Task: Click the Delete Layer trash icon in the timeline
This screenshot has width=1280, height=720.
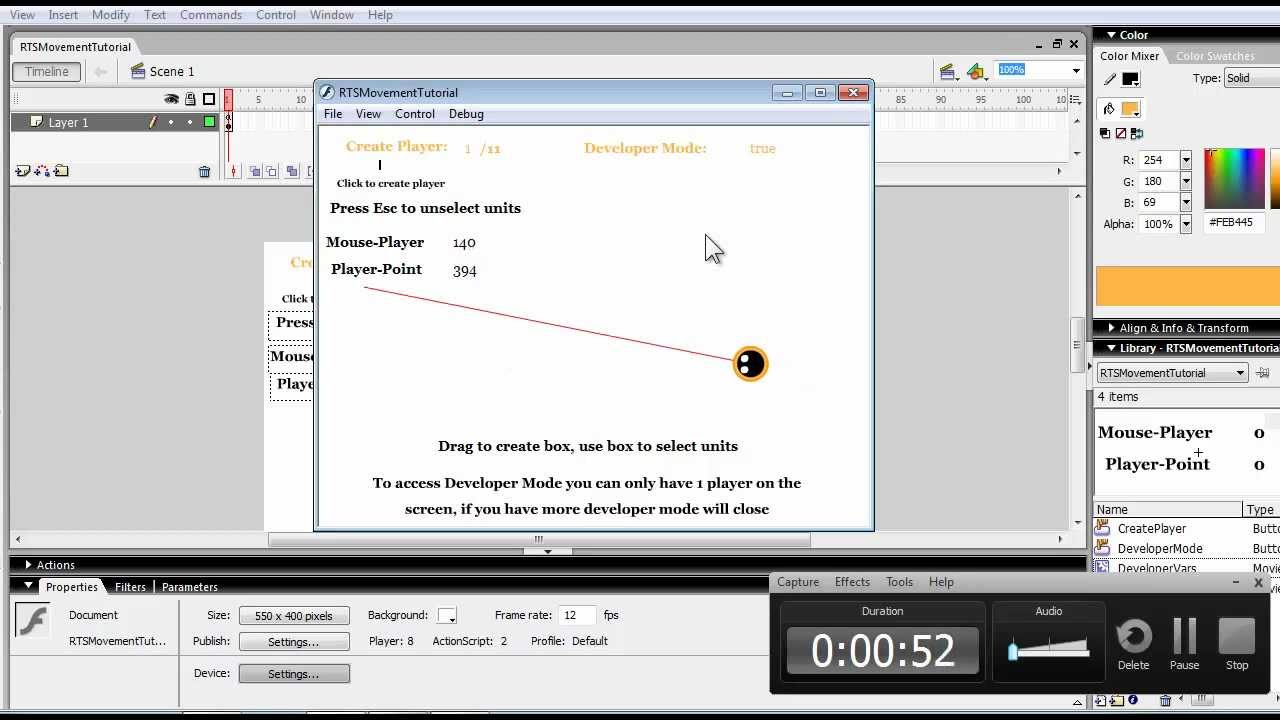Action: pos(205,172)
